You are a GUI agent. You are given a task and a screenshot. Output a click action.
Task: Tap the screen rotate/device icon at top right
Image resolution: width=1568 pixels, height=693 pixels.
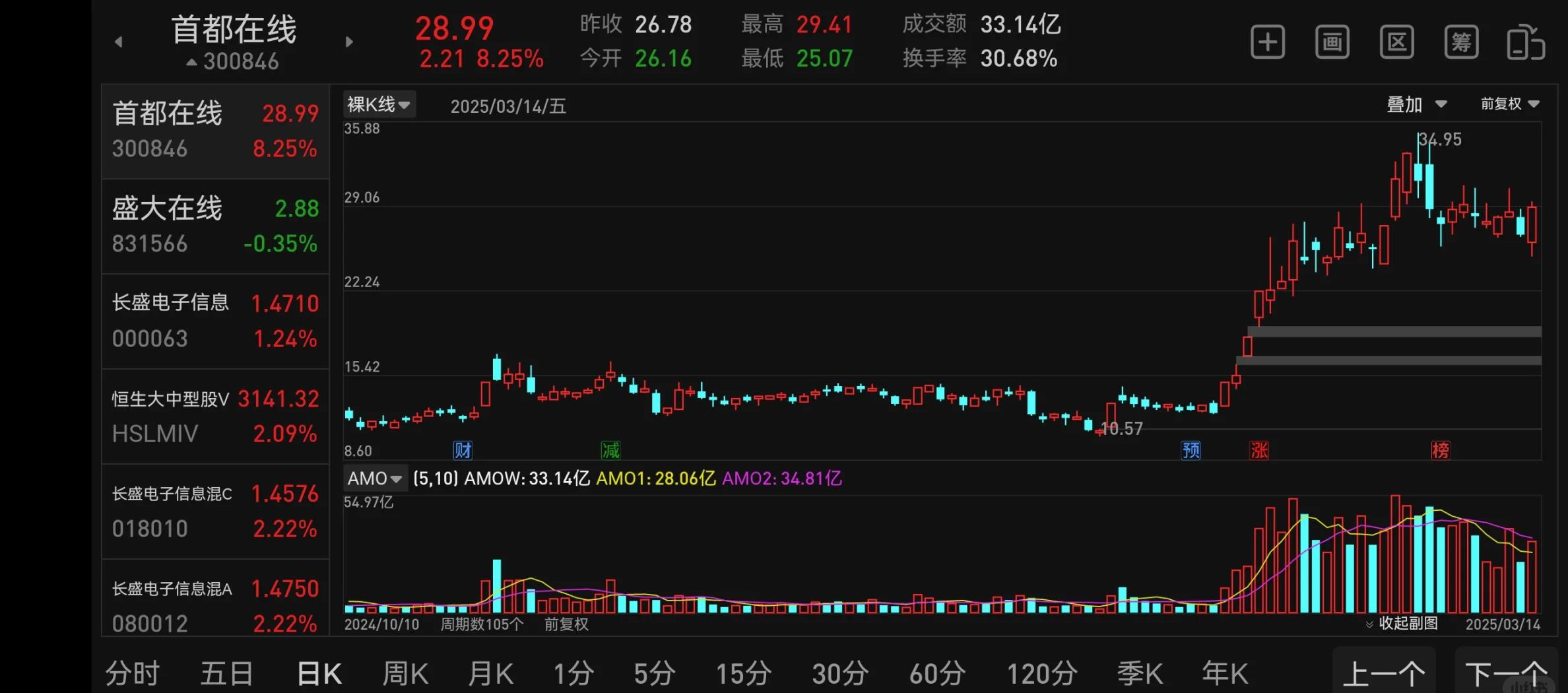point(1526,42)
